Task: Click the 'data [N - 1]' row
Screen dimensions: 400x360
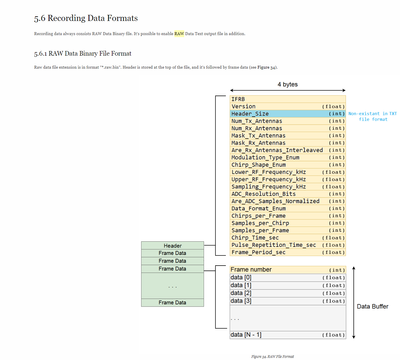Action: pyautogui.click(x=288, y=335)
